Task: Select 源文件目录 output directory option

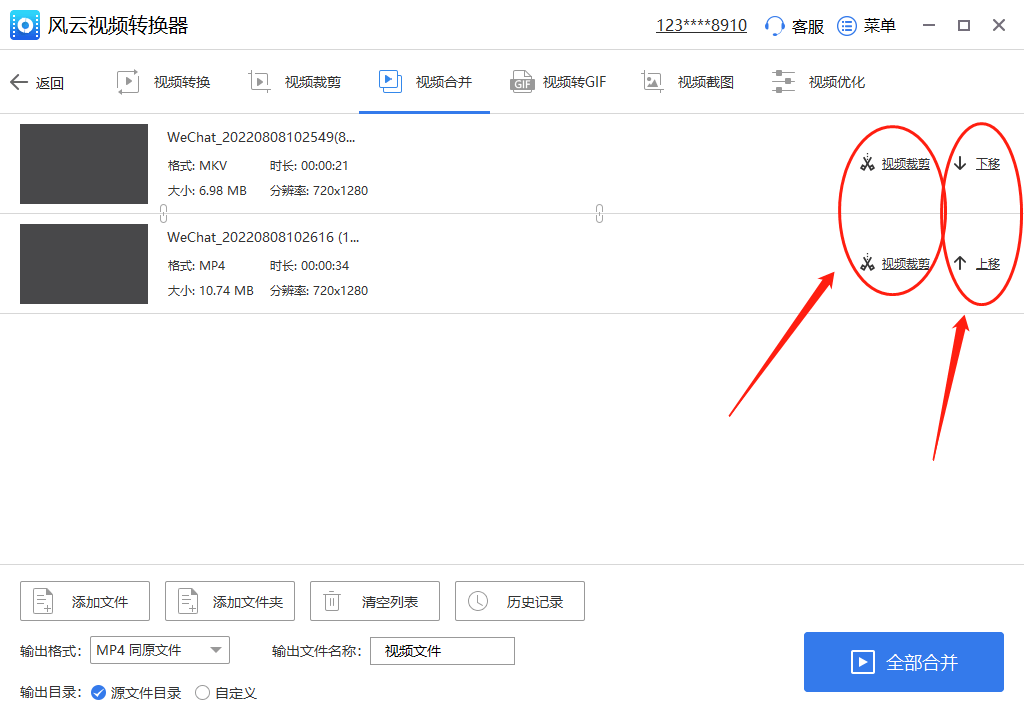Action: (x=98, y=693)
